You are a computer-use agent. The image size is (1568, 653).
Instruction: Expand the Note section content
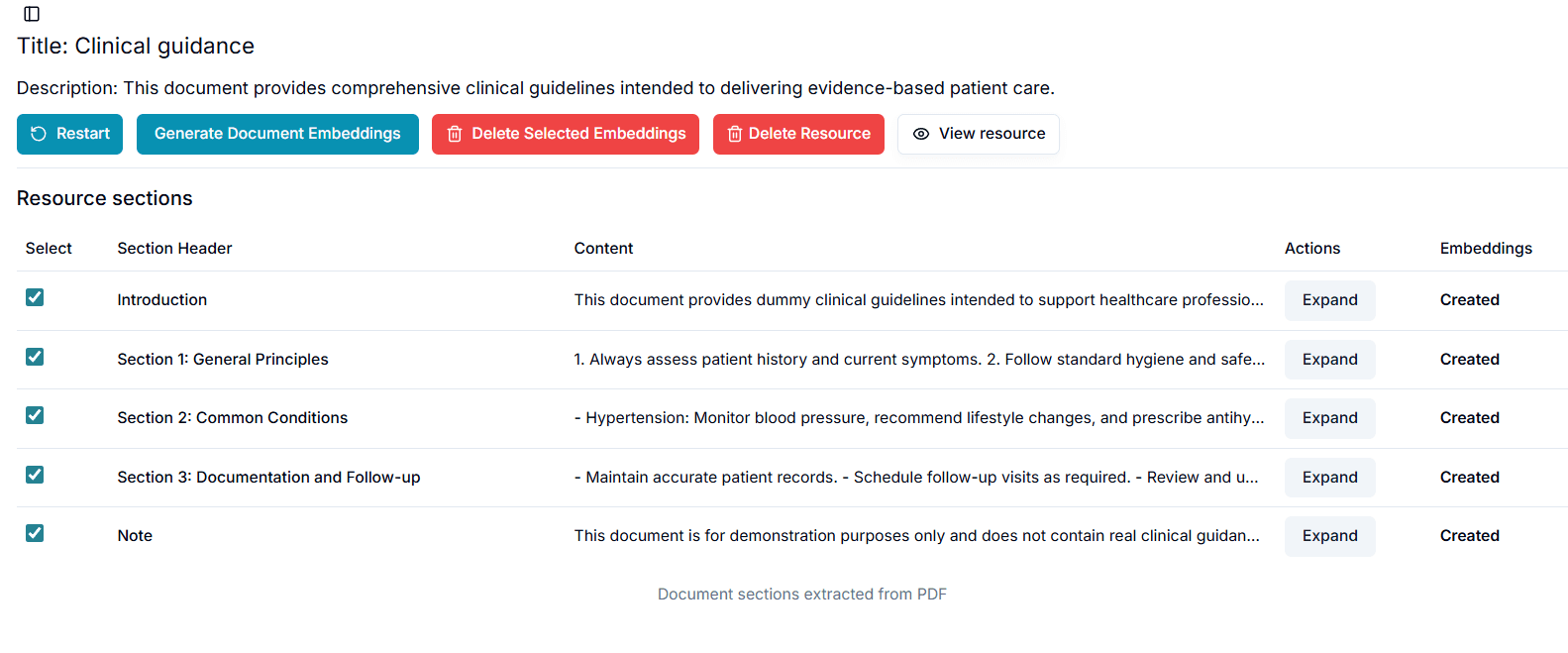(1329, 536)
